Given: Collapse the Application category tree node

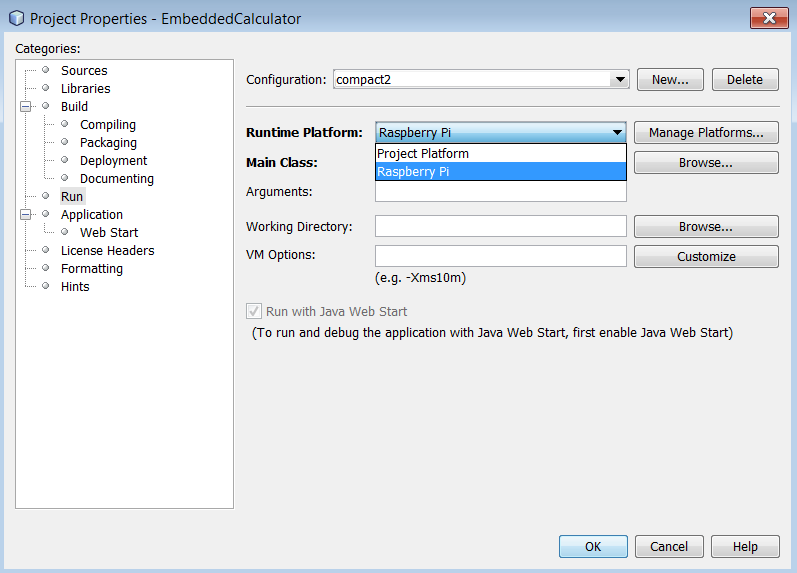Looking at the screenshot, I should [x=27, y=215].
